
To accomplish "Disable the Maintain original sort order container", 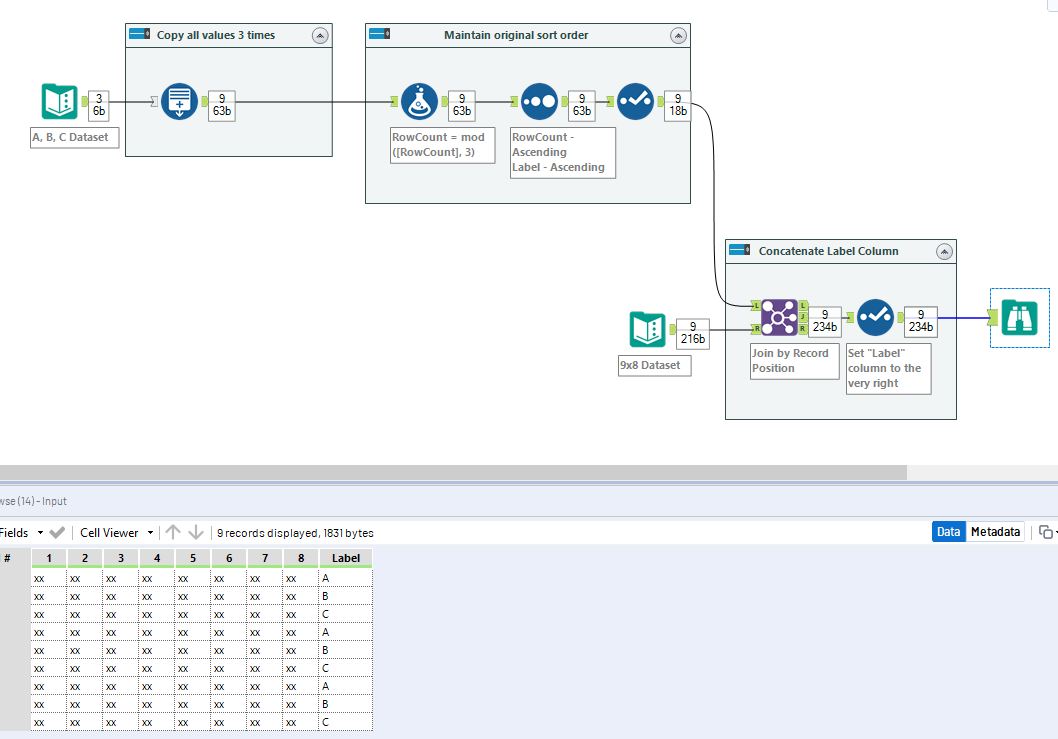I will (x=377, y=33).
